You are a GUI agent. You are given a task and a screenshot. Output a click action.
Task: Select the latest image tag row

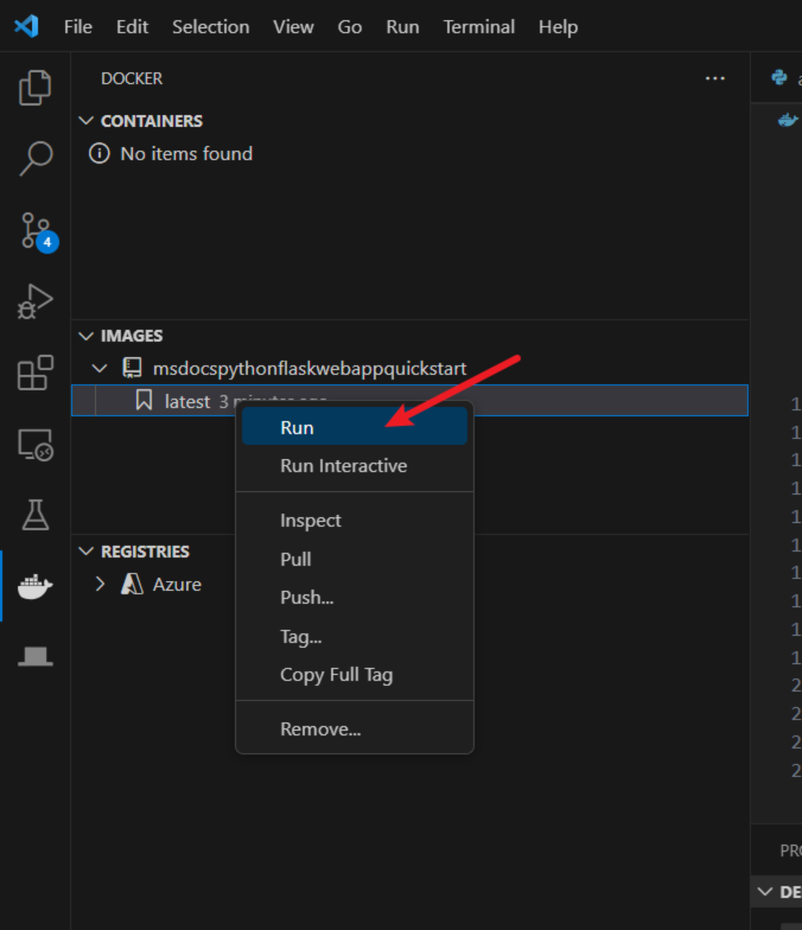point(409,400)
